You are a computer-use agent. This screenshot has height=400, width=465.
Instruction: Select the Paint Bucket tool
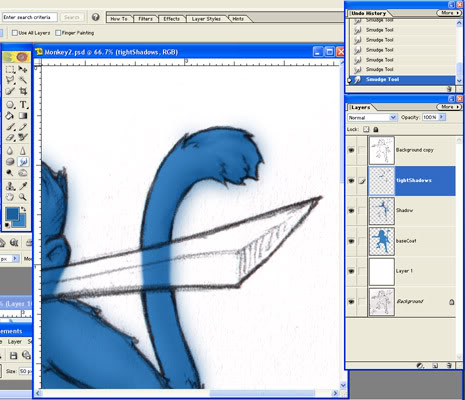pyautogui.click(x=10, y=116)
